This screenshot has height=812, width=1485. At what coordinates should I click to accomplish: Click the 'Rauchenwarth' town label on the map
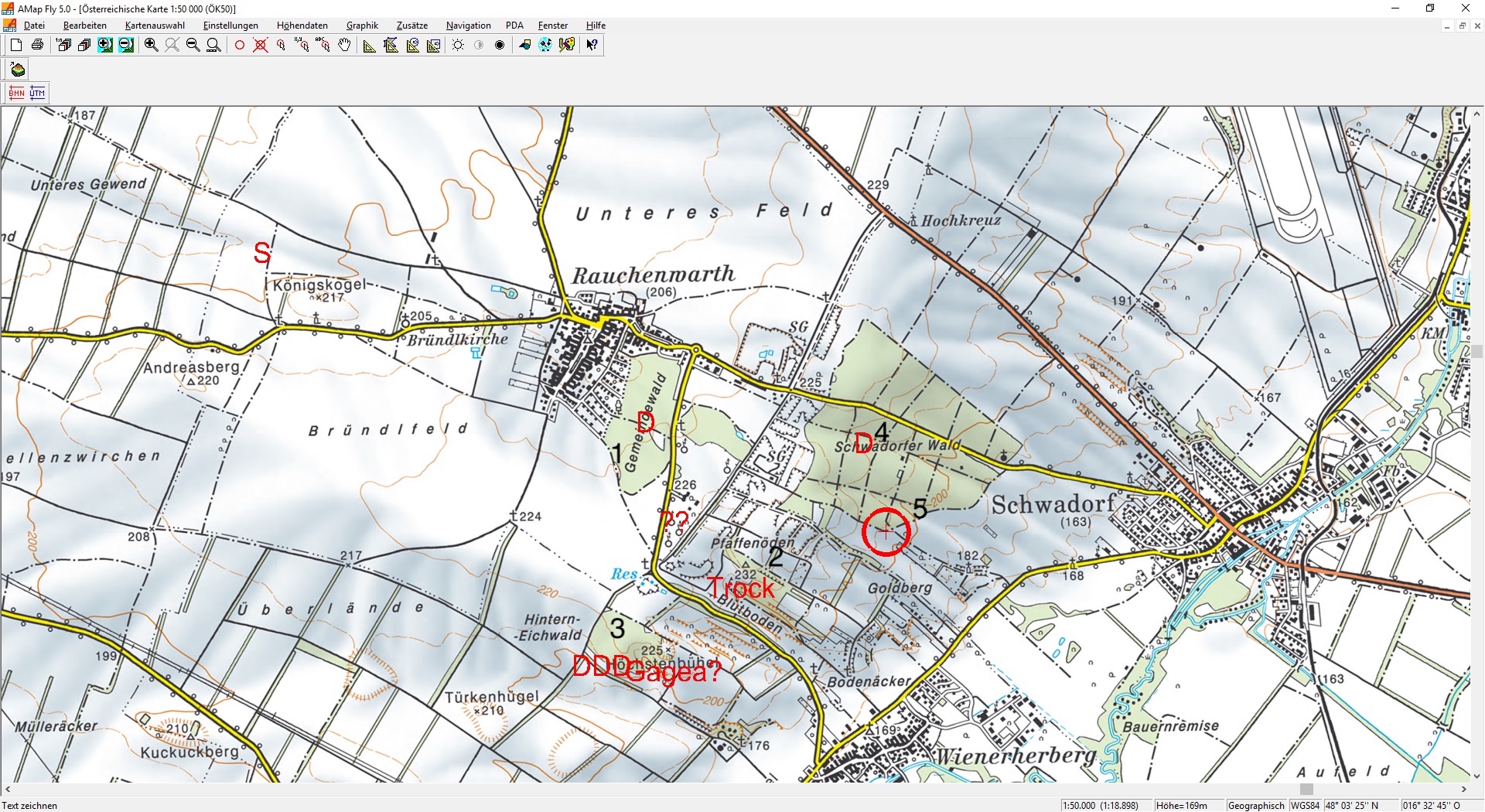(654, 275)
